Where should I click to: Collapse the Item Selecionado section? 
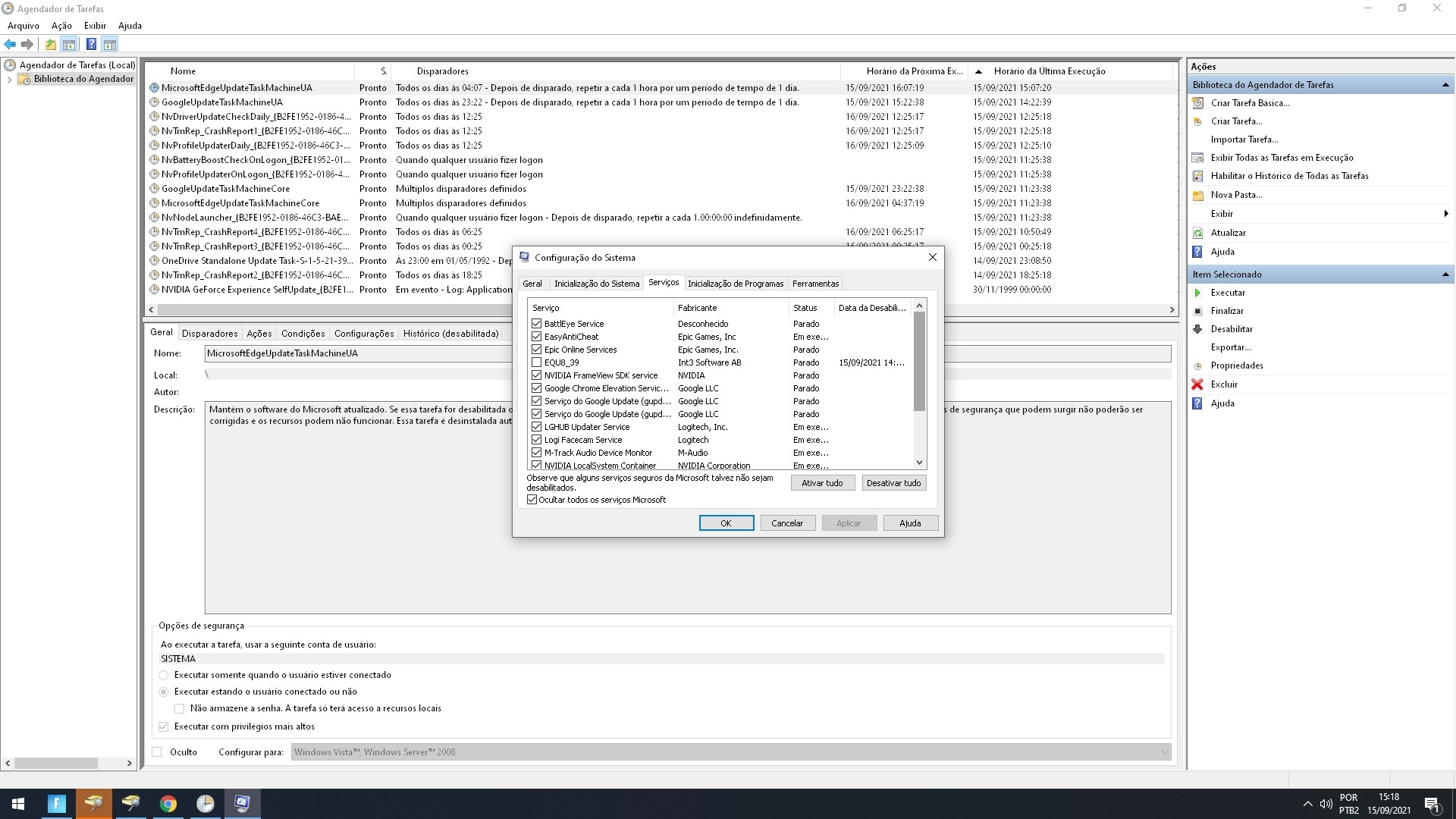(1445, 275)
